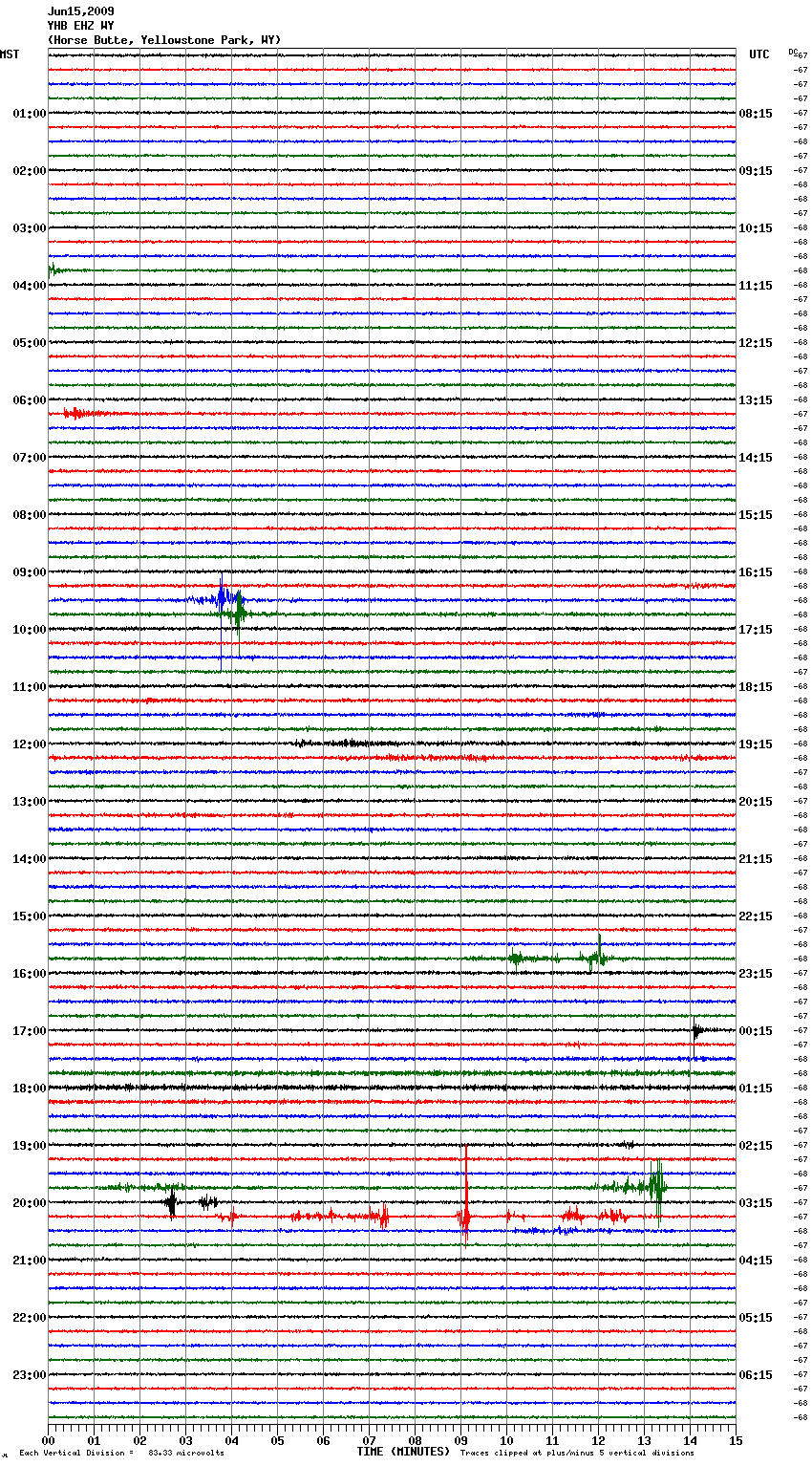Select the 03 minute axis tick label
This screenshot has width=812, height=1466.
[x=185, y=1440]
